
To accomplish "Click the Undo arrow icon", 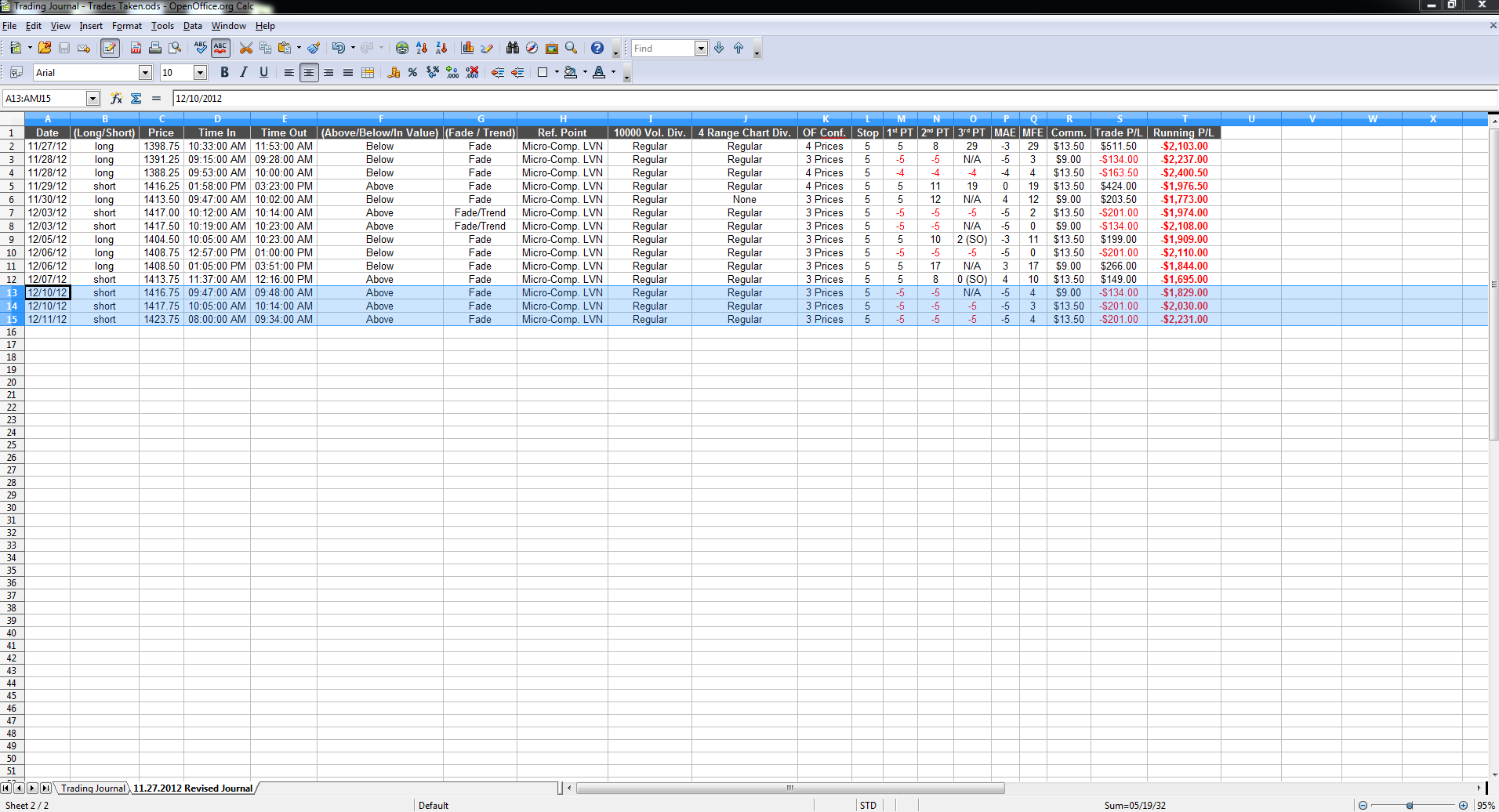I will (338, 49).
